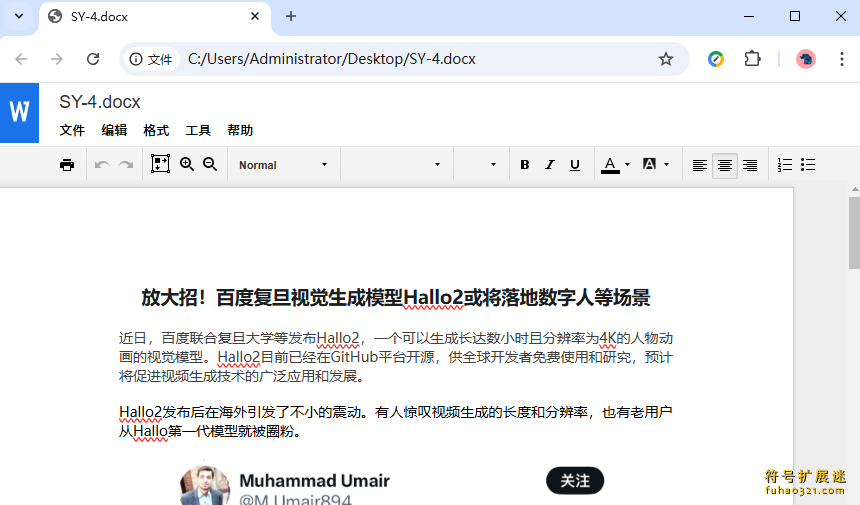Click the paragraph starting Hallo2发布后
Image resolution: width=860 pixels, height=505 pixels.
[396, 422]
